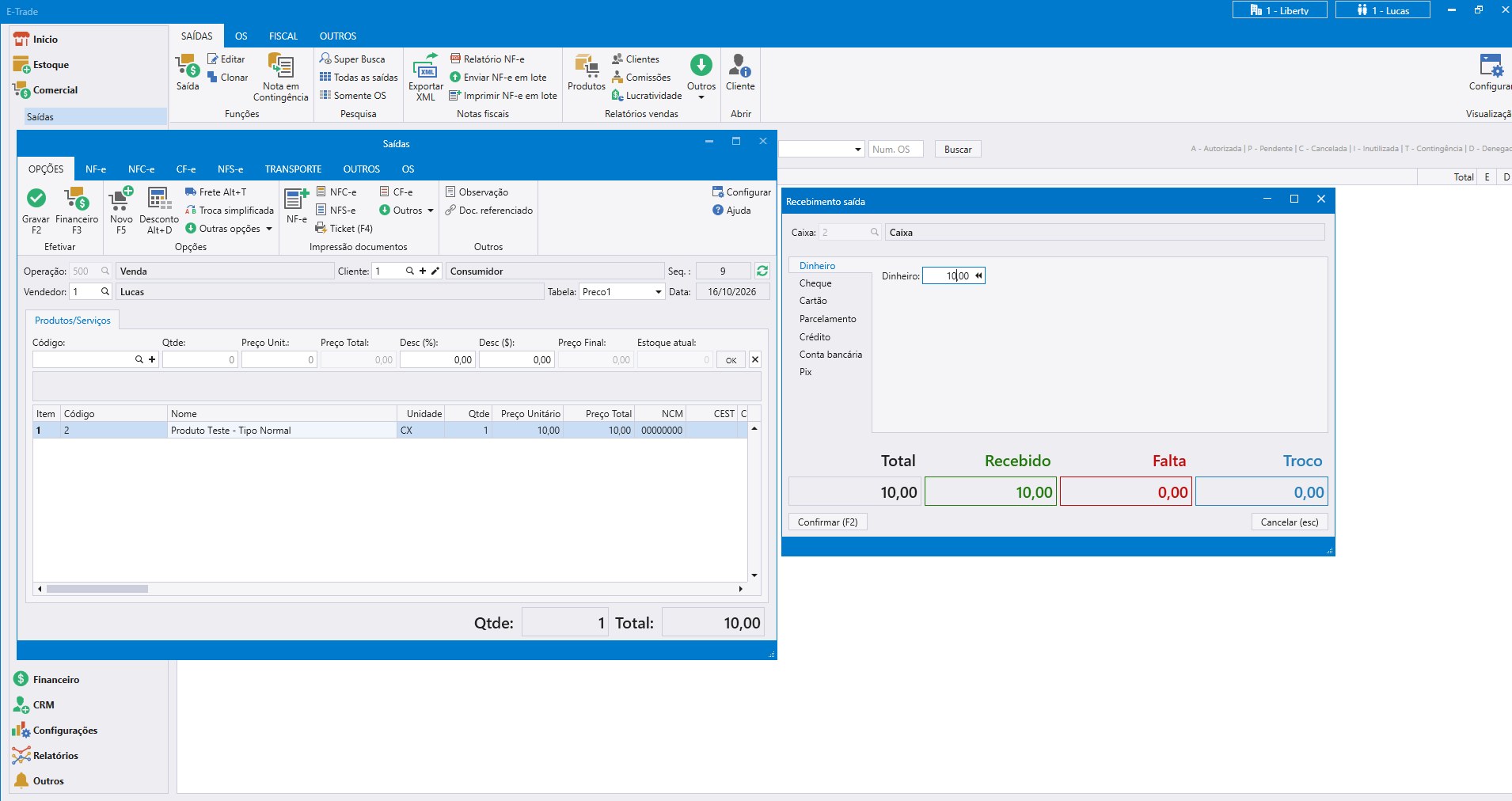The height and width of the screenshot is (801, 1512).
Task: Open the Desconto Alt+D calculator icon
Action: 158,199
